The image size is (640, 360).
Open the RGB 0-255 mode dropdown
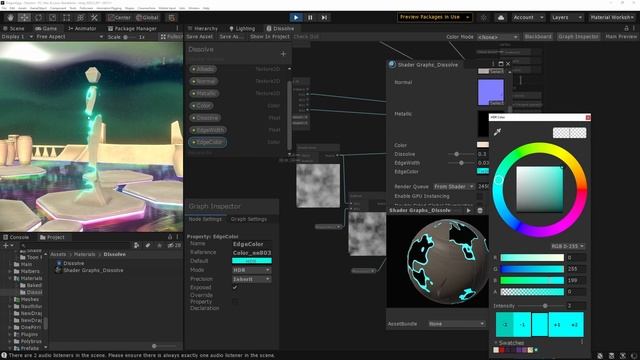pyautogui.click(x=567, y=246)
